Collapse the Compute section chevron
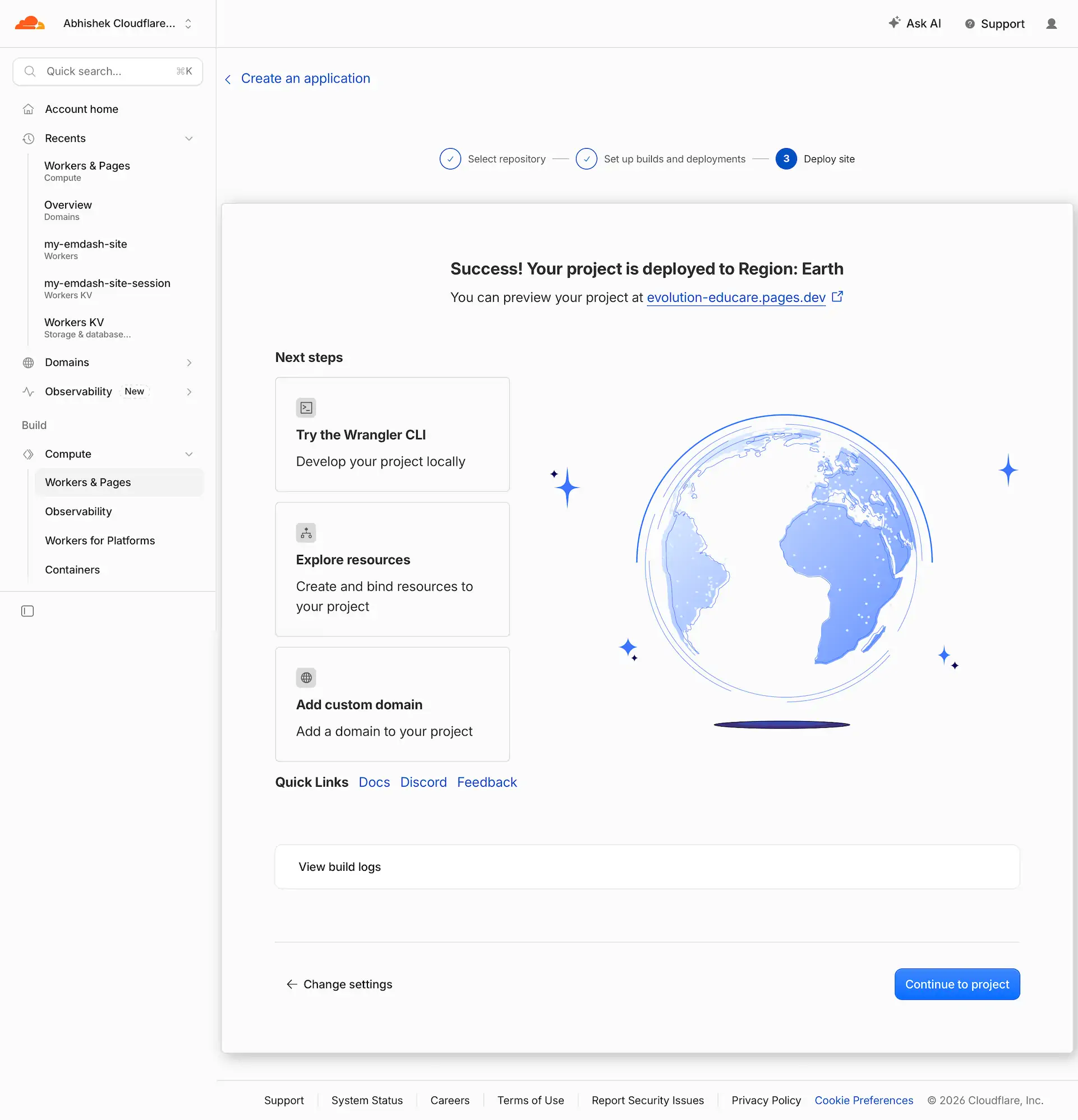Image resolution: width=1078 pixels, height=1120 pixels. [189, 454]
